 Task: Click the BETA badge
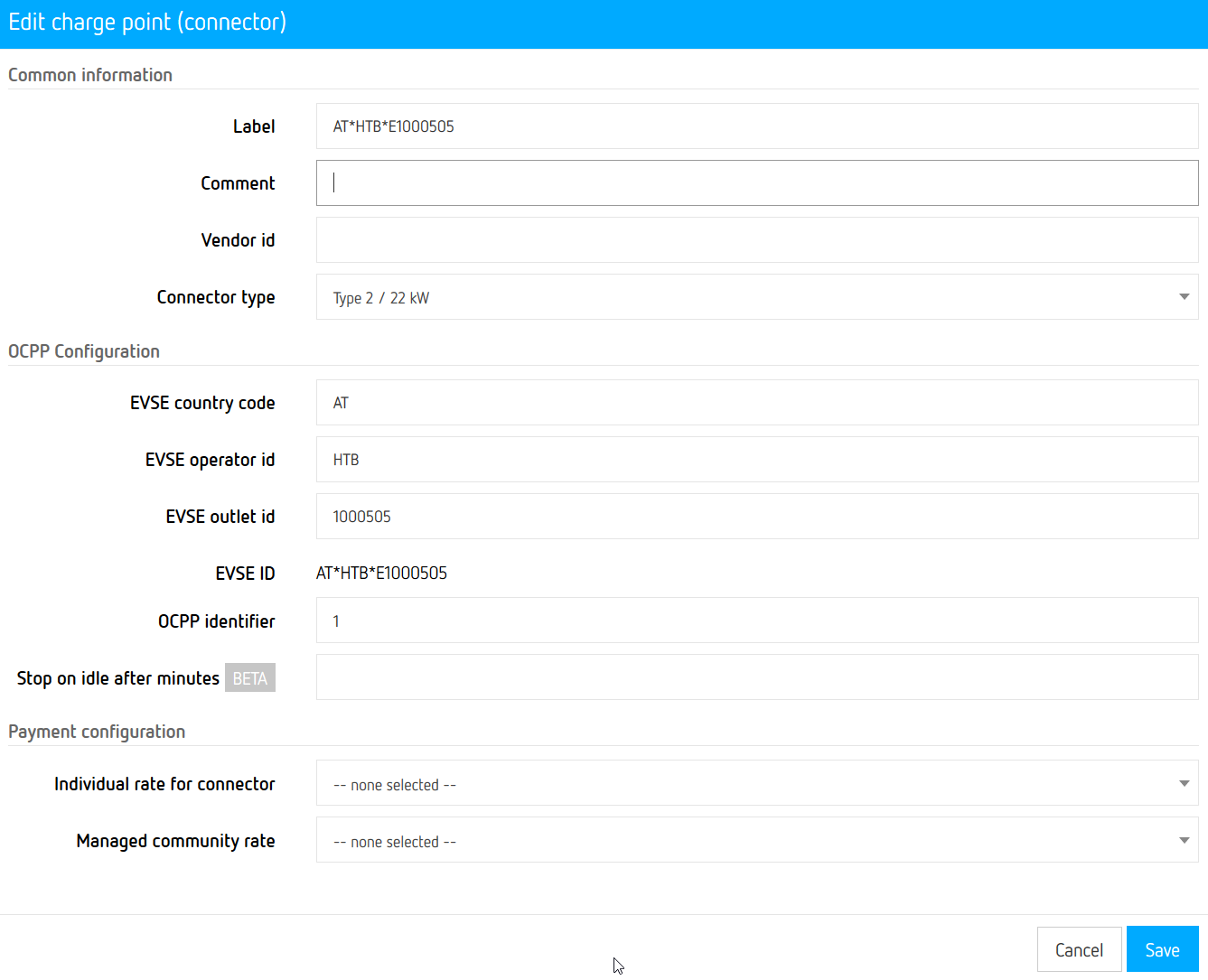pyautogui.click(x=250, y=678)
